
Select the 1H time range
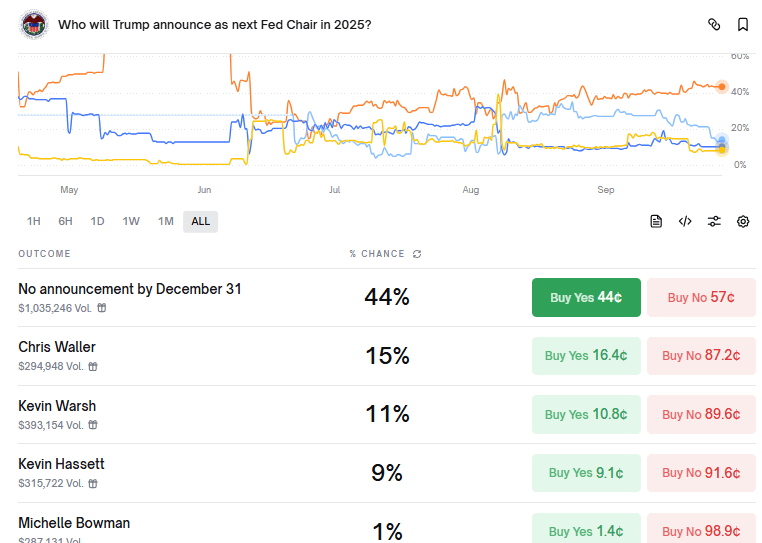coord(34,221)
